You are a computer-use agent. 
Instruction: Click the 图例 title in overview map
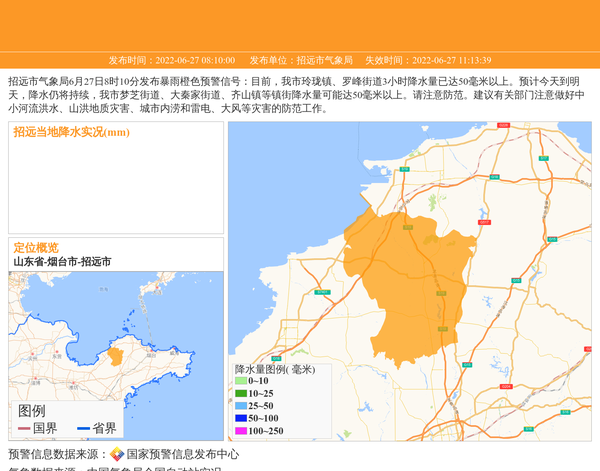click(32, 411)
